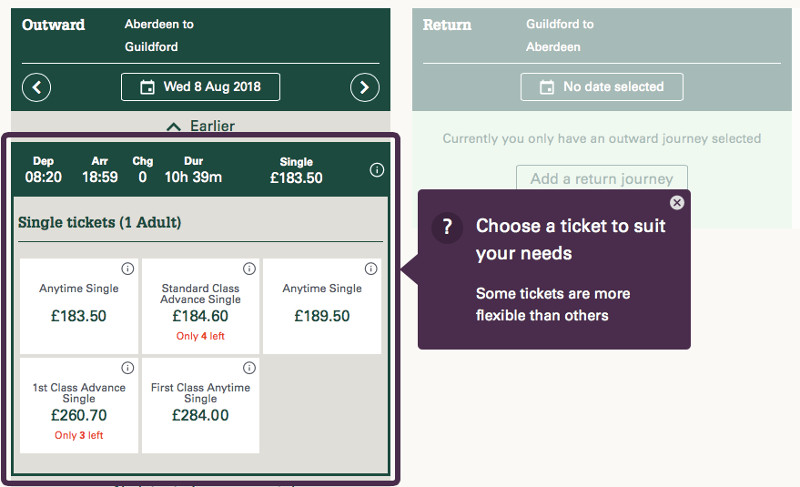
Task: Select 1st Class Advance Single at £260.70
Action: click(x=79, y=407)
